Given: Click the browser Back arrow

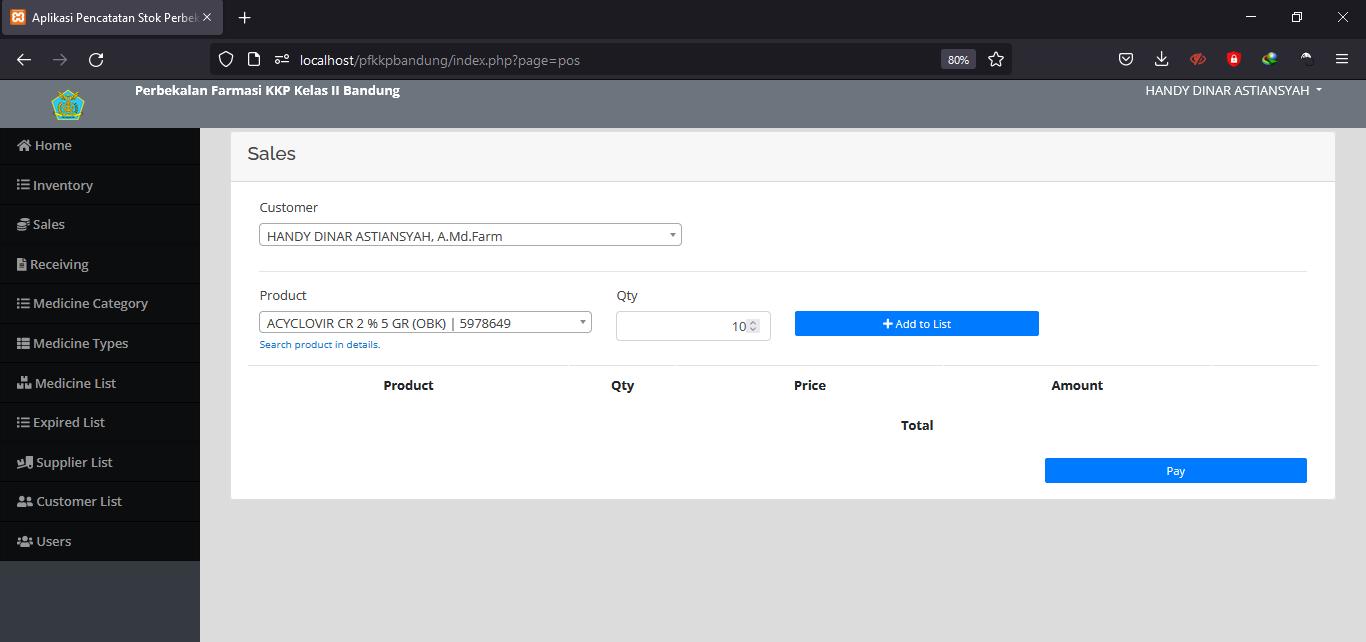Looking at the screenshot, I should (24, 59).
